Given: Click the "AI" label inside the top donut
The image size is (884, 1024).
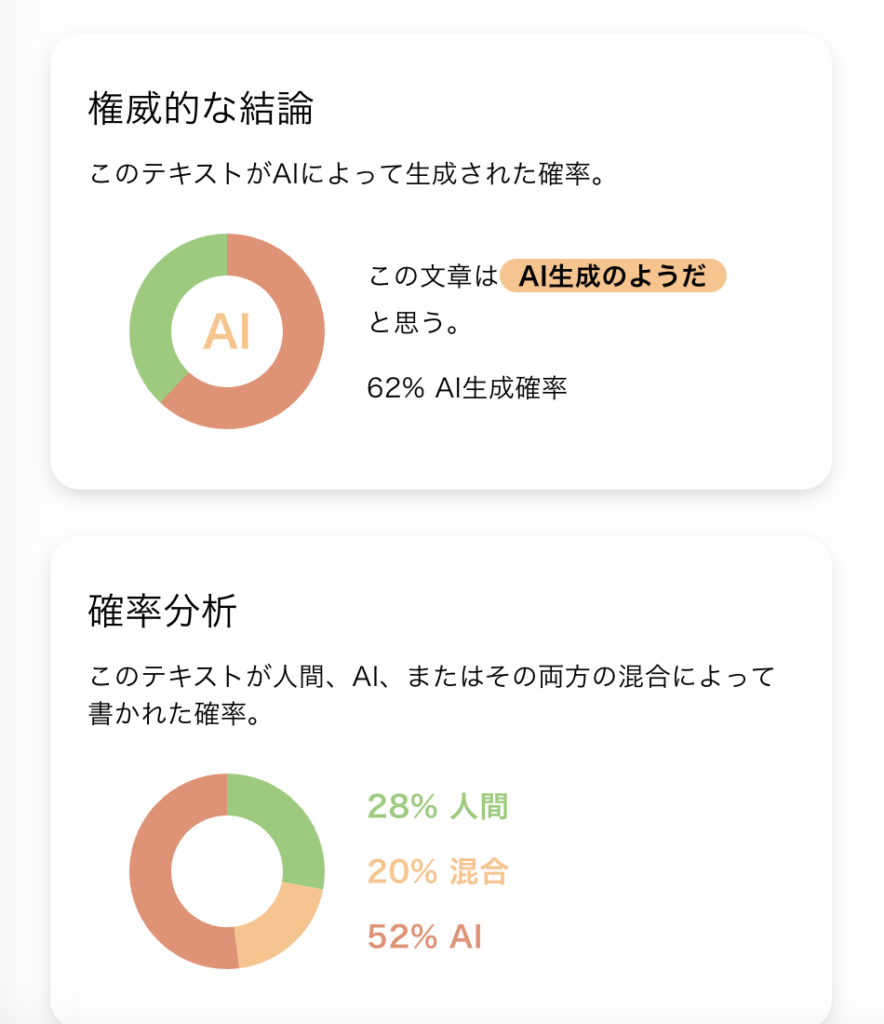Looking at the screenshot, I should tap(227, 332).
